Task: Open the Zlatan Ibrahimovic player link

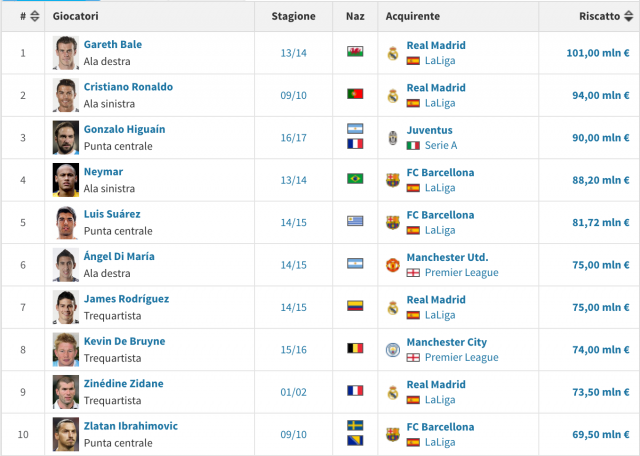Action: click(131, 426)
